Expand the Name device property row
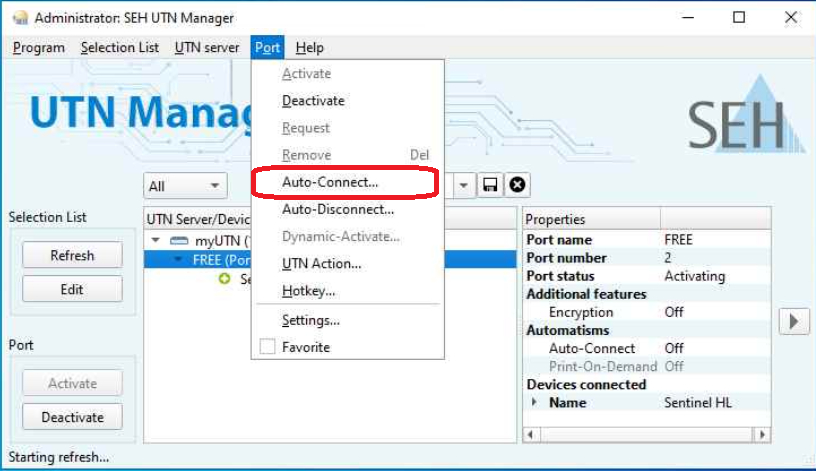 tap(534, 402)
